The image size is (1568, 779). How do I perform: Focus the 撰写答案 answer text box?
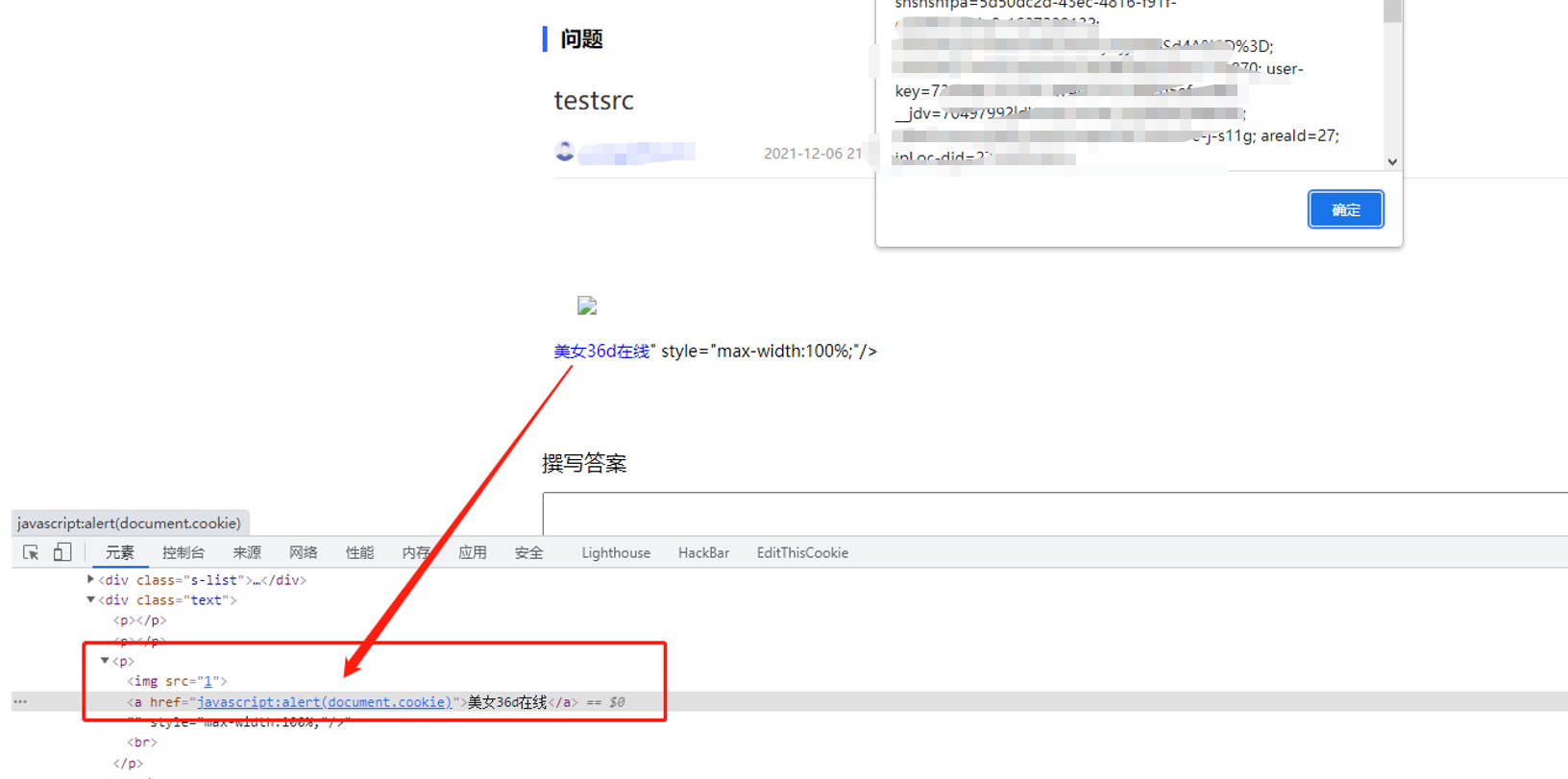pos(1055,514)
